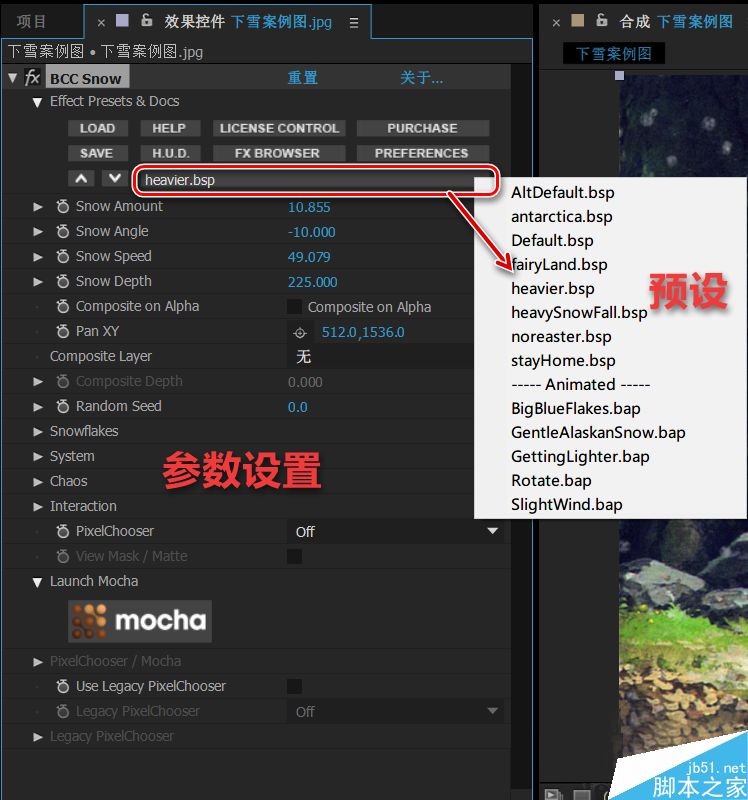Open the FX BROWSER

pos(279,153)
